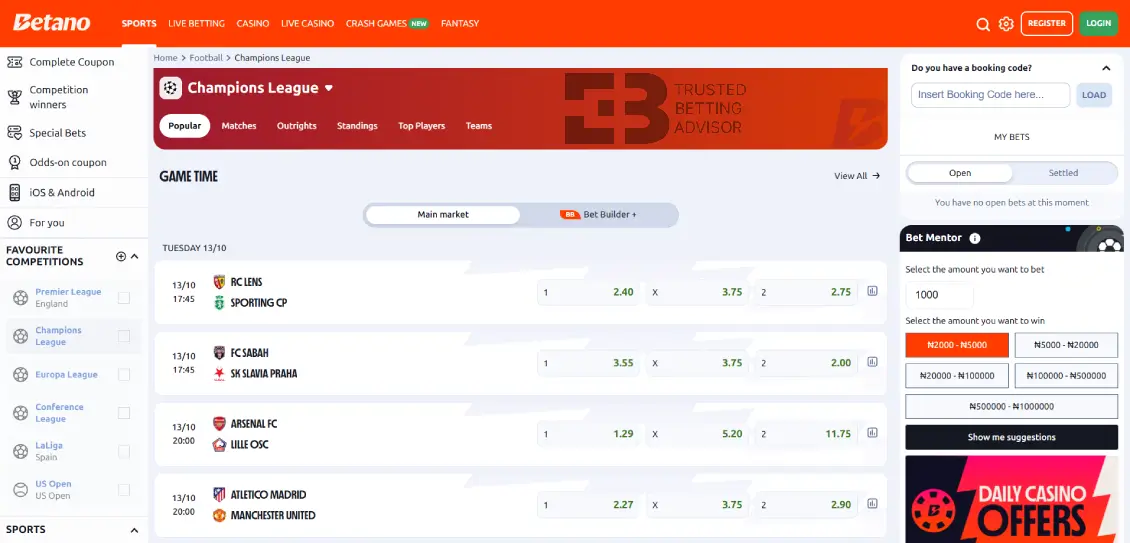Open stats icon for Atletico Madrid match

[873, 503]
